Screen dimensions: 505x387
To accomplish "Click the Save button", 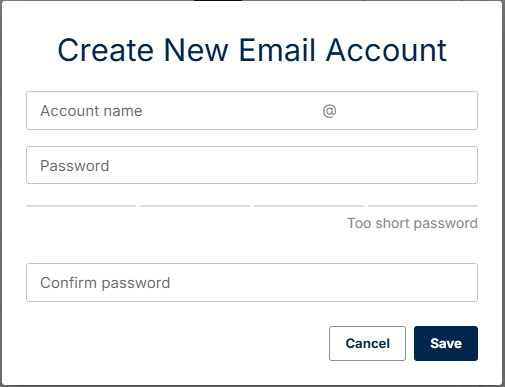I will [x=446, y=343].
